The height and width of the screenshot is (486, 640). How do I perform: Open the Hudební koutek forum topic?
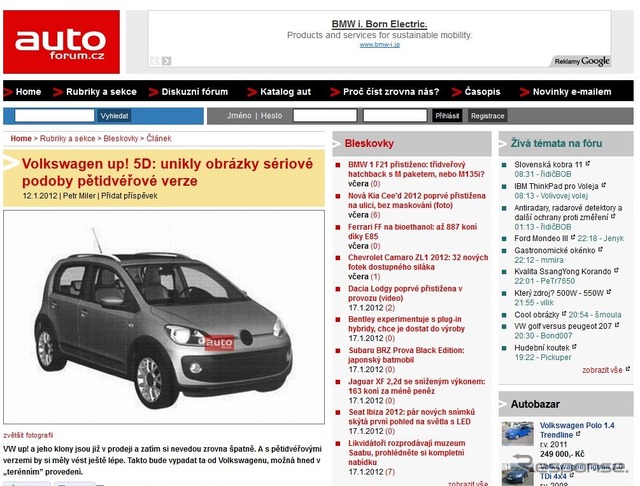tap(542, 348)
